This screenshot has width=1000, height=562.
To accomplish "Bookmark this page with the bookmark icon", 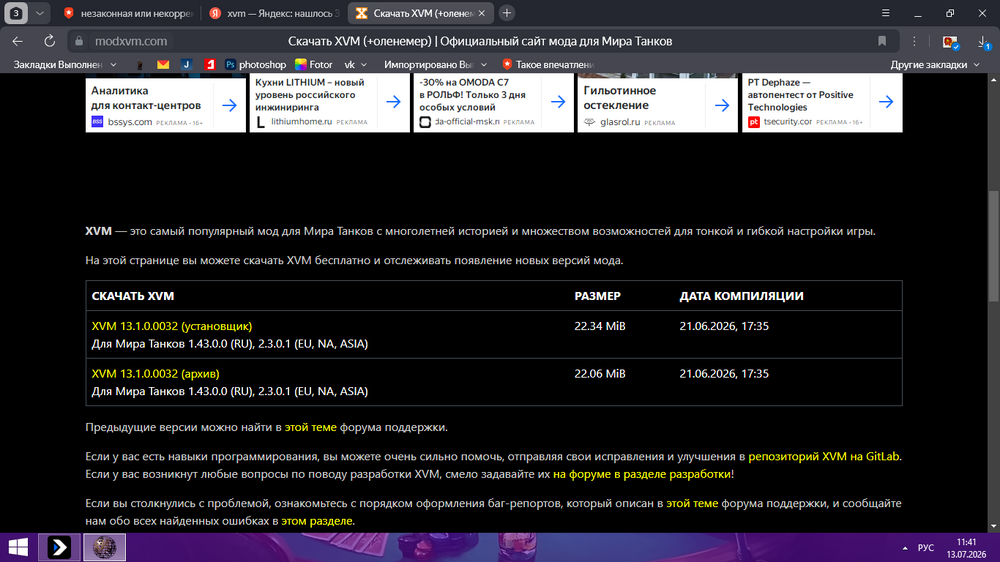I will pyautogui.click(x=882, y=41).
